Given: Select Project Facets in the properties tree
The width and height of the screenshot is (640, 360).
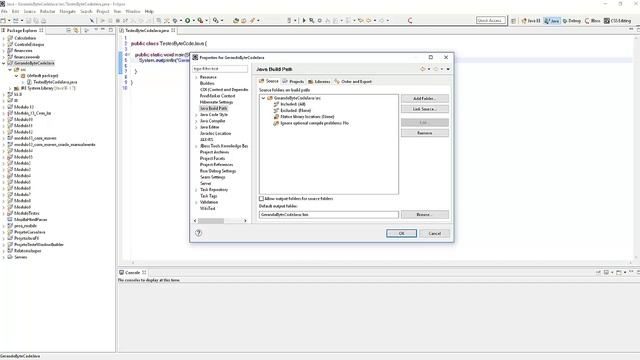Looking at the screenshot, I should tap(212, 158).
